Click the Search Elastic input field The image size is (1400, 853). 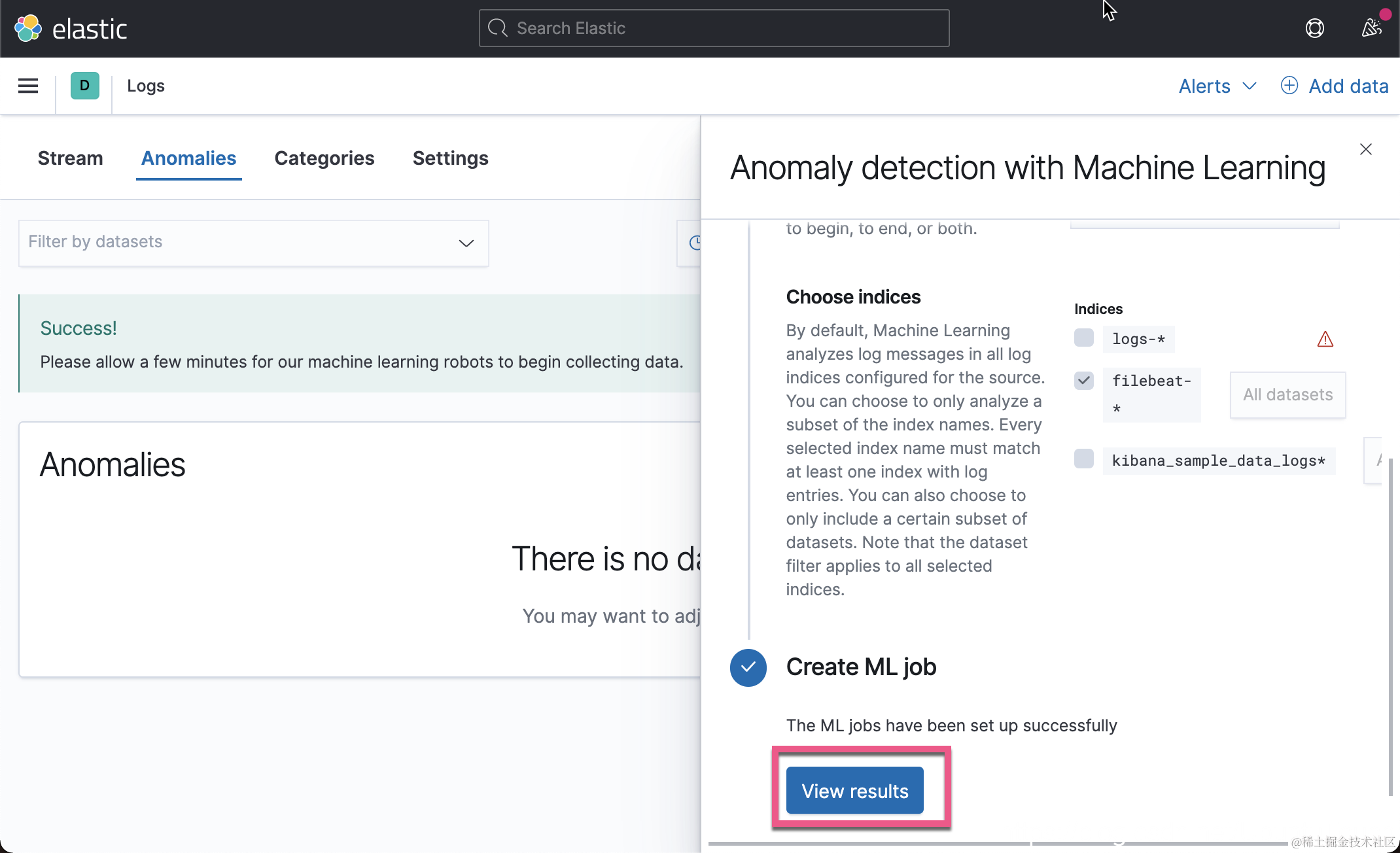(714, 28)
